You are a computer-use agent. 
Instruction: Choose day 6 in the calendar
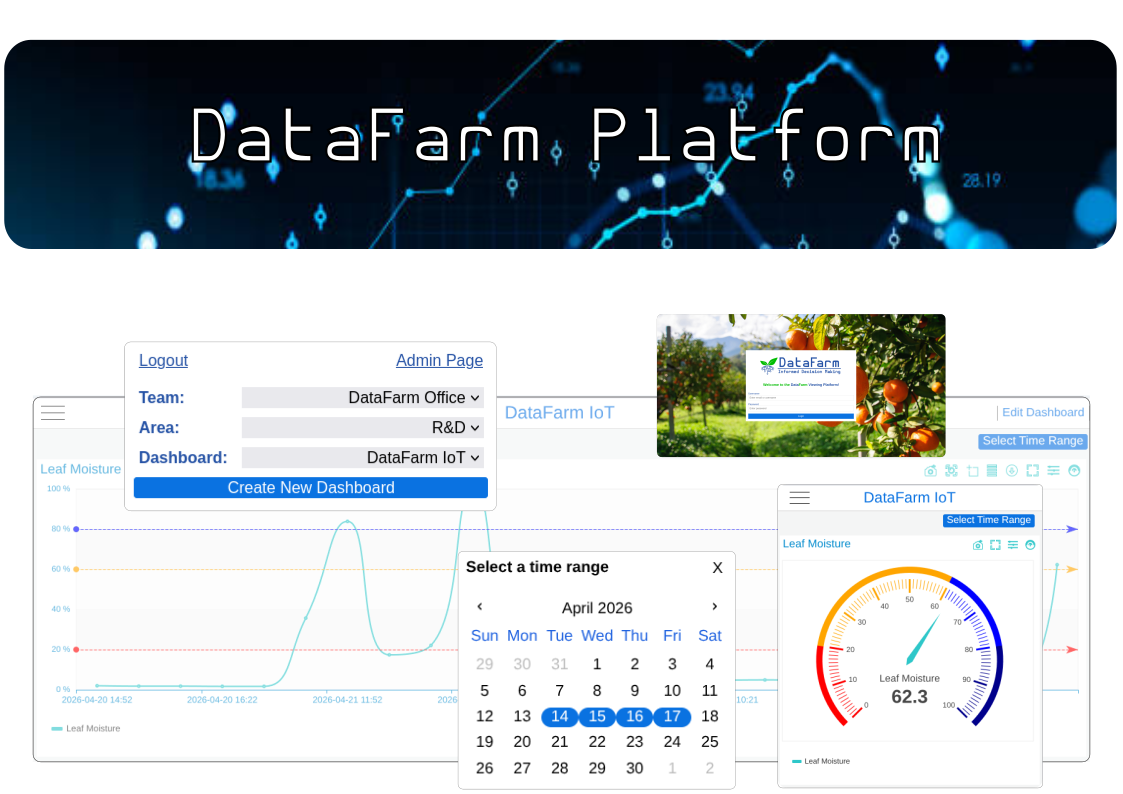tap(522, 691)
